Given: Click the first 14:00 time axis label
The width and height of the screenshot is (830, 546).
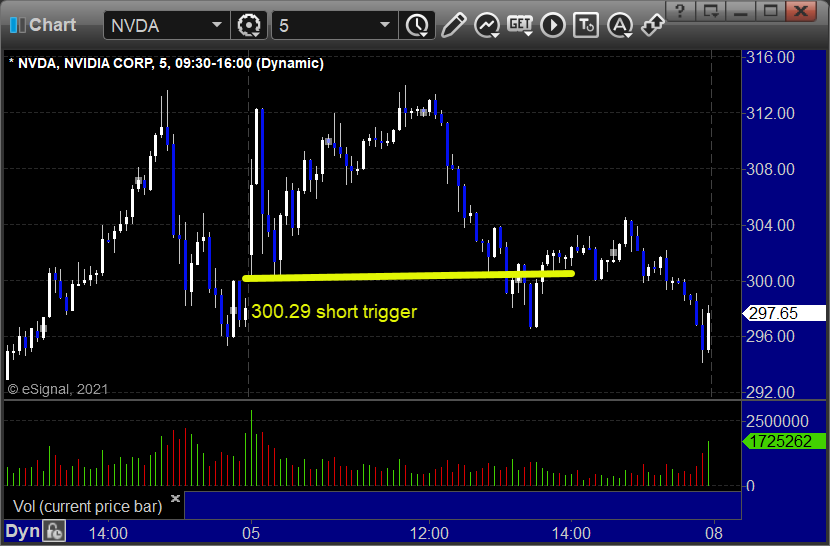Looking at the screenshot, I should [x=108, y=533].
